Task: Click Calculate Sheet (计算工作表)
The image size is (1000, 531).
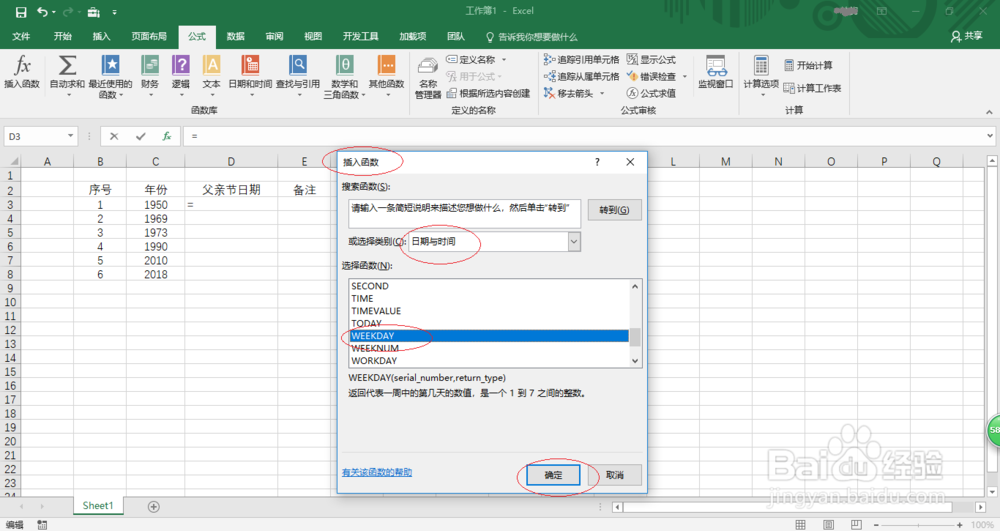Action: click(x=812, y=88)
